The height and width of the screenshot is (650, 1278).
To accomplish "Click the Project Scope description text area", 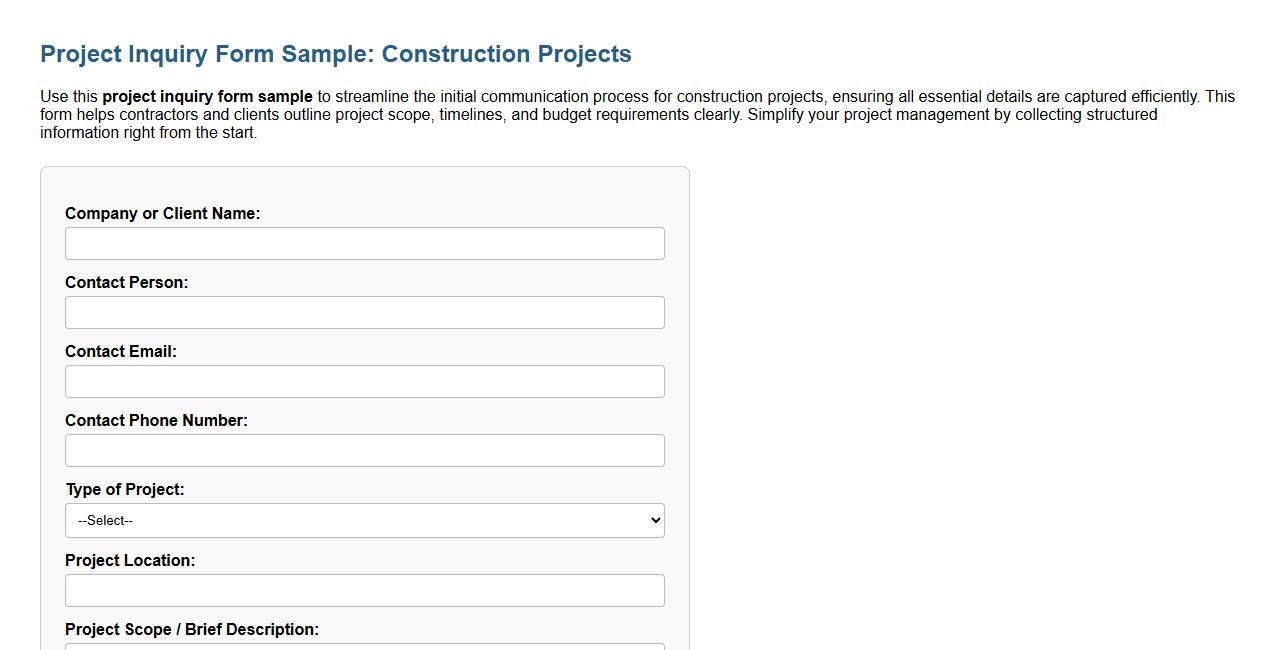I will pyautogui.click(x=364, y=647).
